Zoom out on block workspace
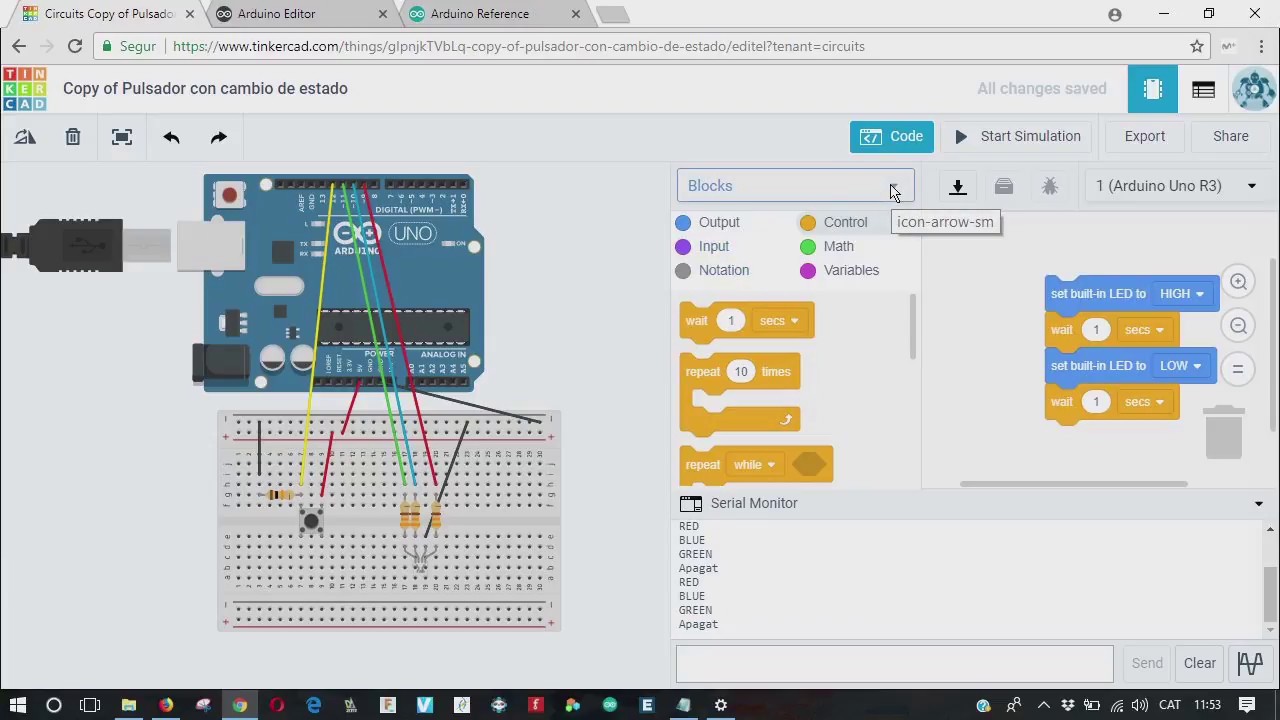1280x720 pixels. coord(1238,325)
